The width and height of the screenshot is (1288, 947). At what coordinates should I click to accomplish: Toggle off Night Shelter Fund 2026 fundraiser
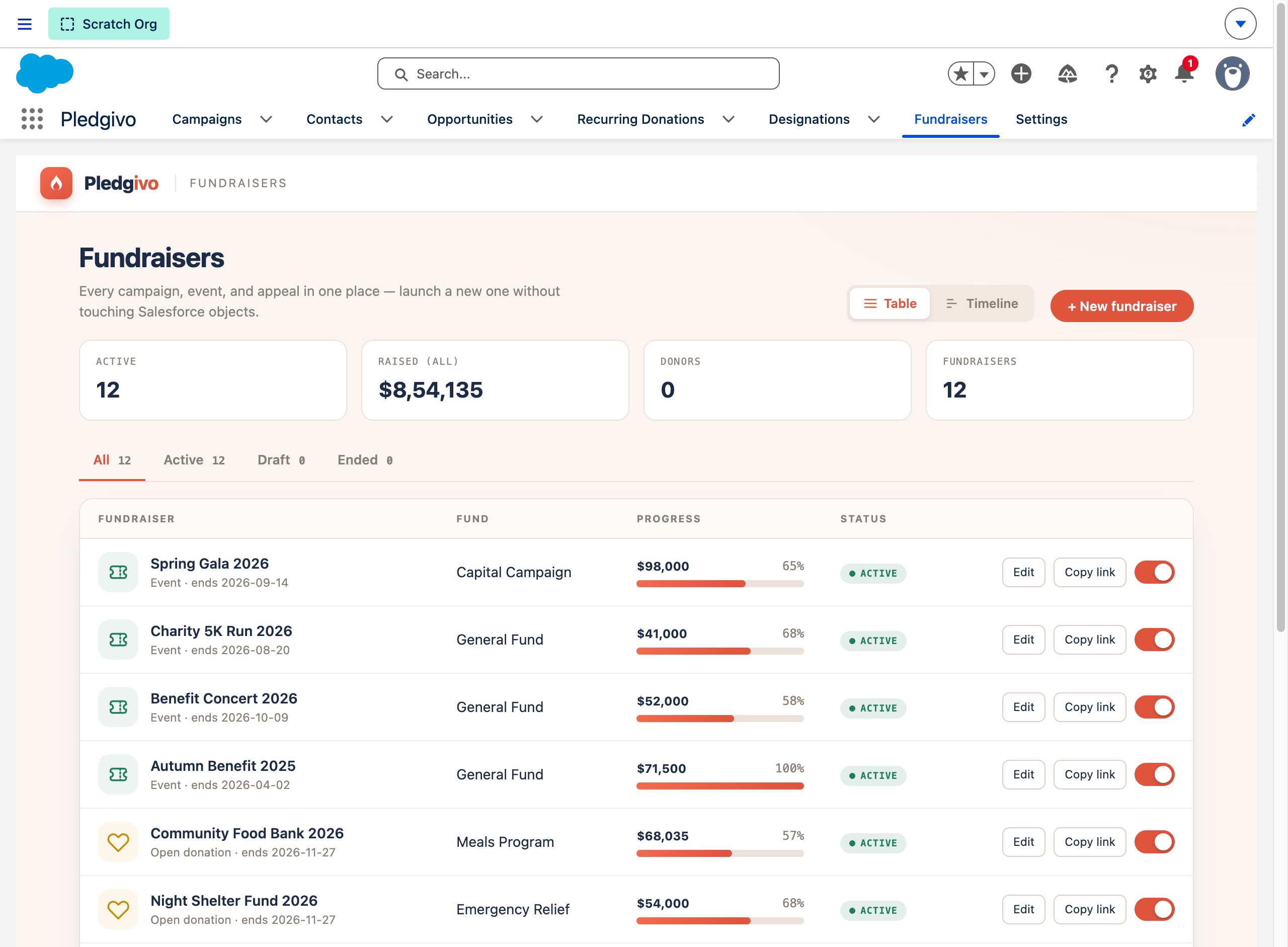point(1155,909)
